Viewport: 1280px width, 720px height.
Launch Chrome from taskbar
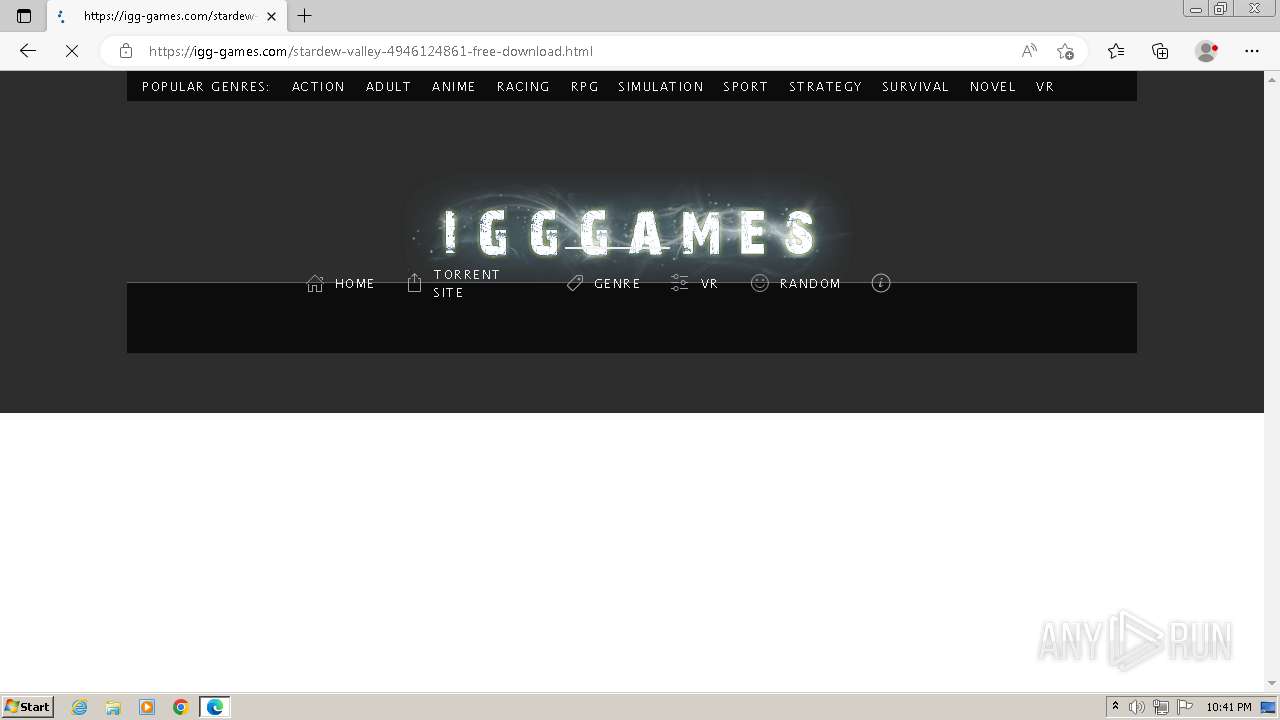coord(181,707)
